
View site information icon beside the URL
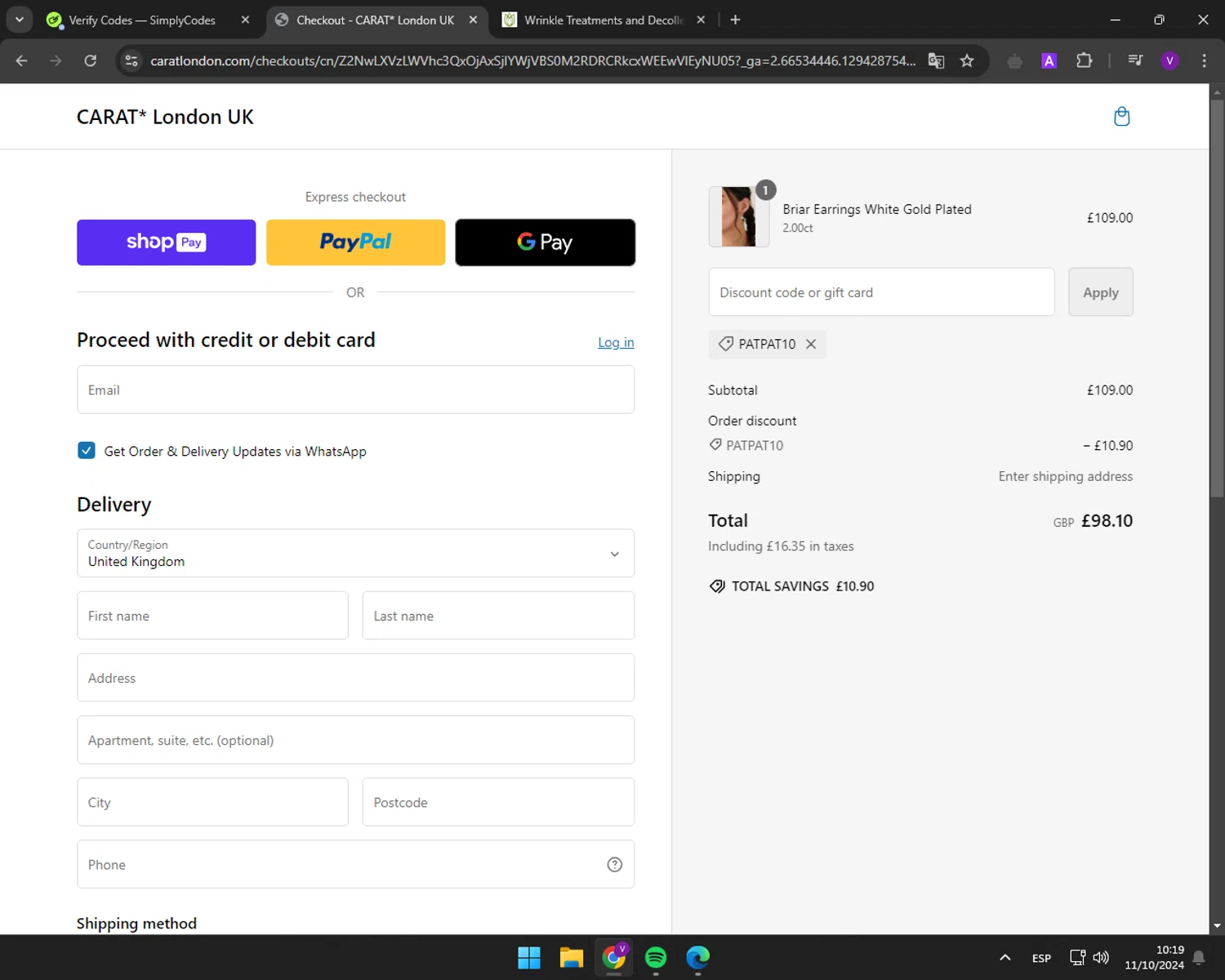(131, 60)
